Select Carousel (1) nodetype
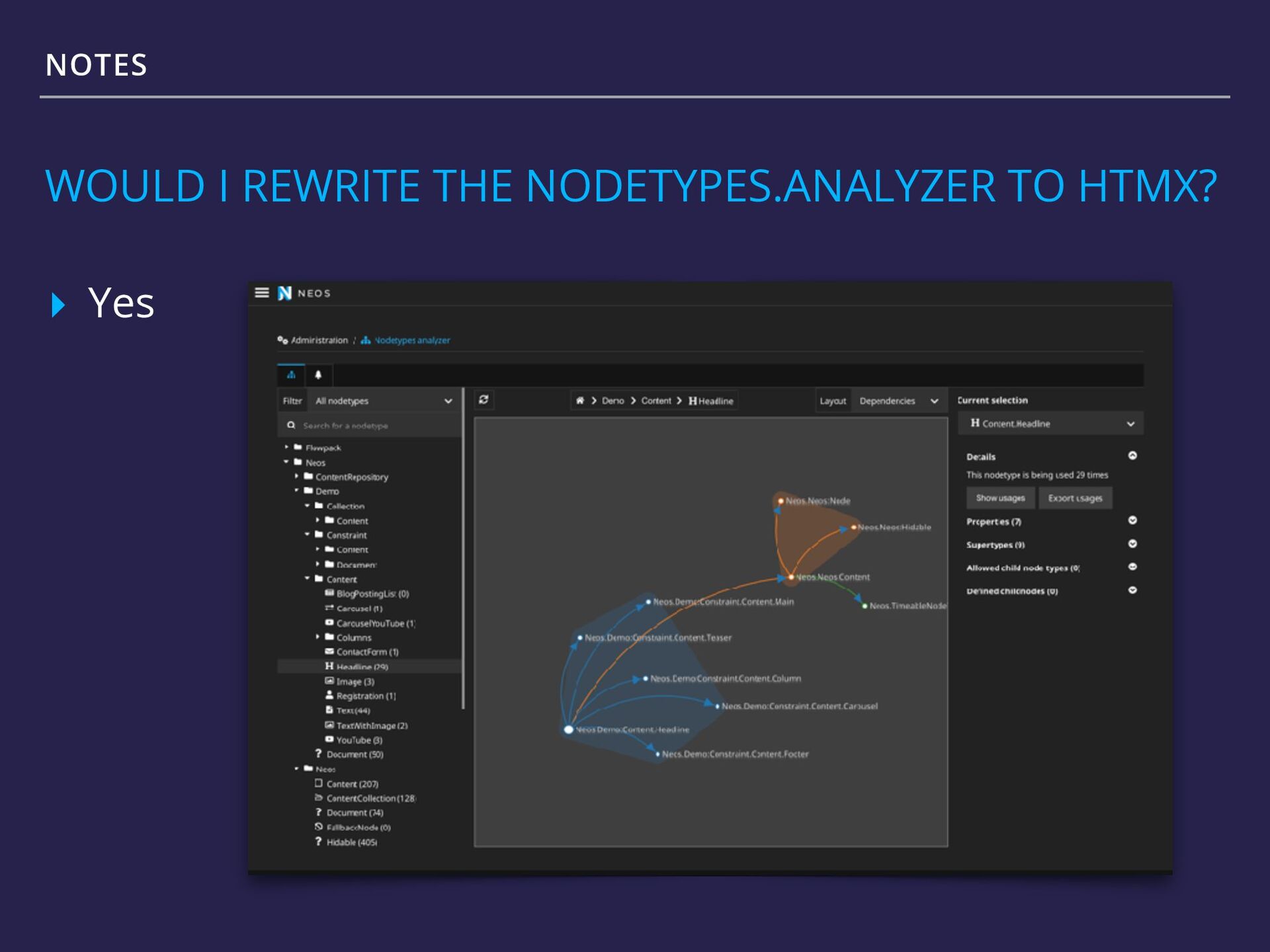 tap(354, 608)
